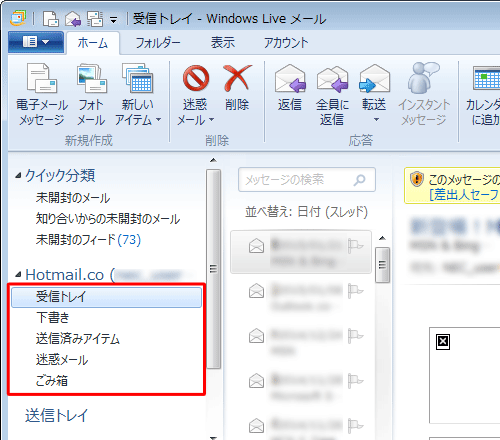The height and width of the screenshot is (440, 500).
Task: Open the 送信トレイ folder
Action: pos(56,415)
